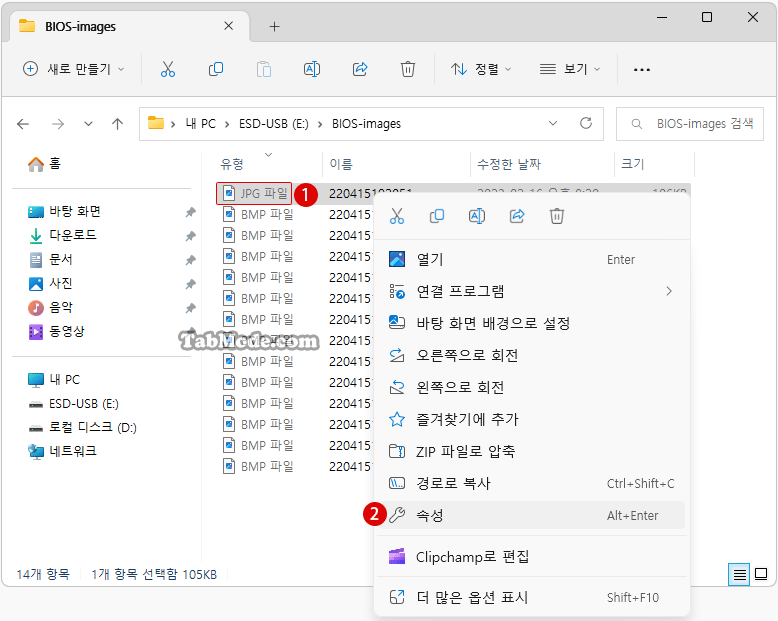Select 경로로 복사 in the context menu
Image resolution: width=778 pixels, height=621 pixels.
tap(531, 483)
